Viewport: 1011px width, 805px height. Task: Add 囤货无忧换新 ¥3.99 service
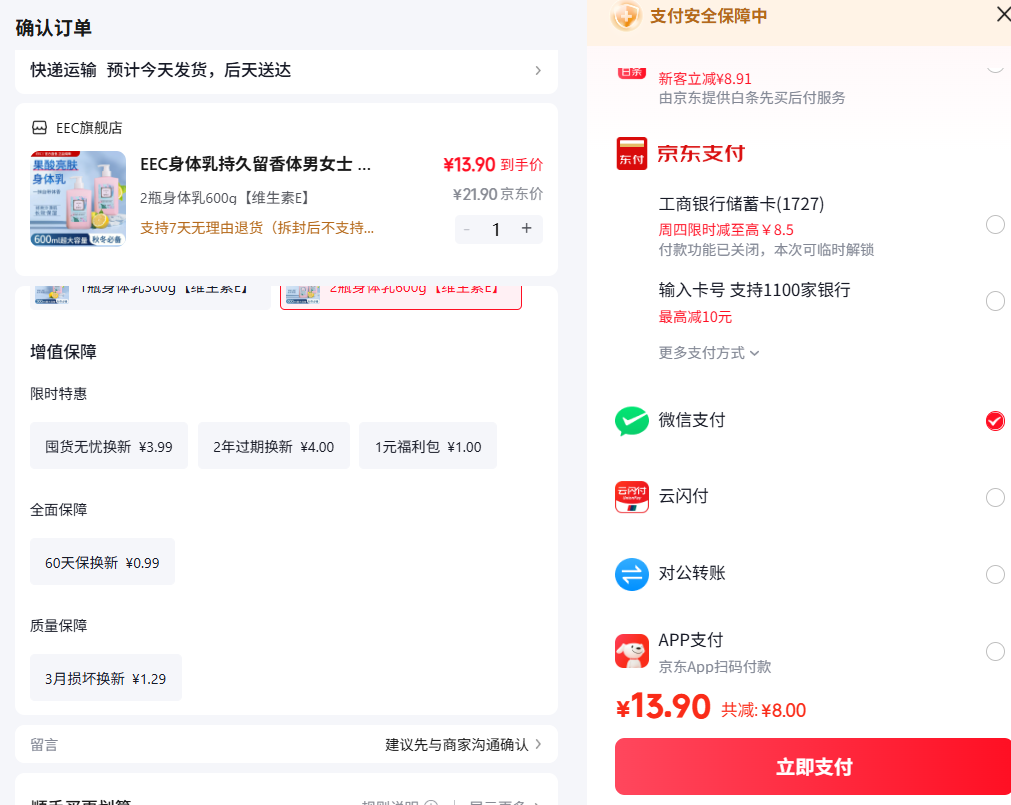(109, 446)
